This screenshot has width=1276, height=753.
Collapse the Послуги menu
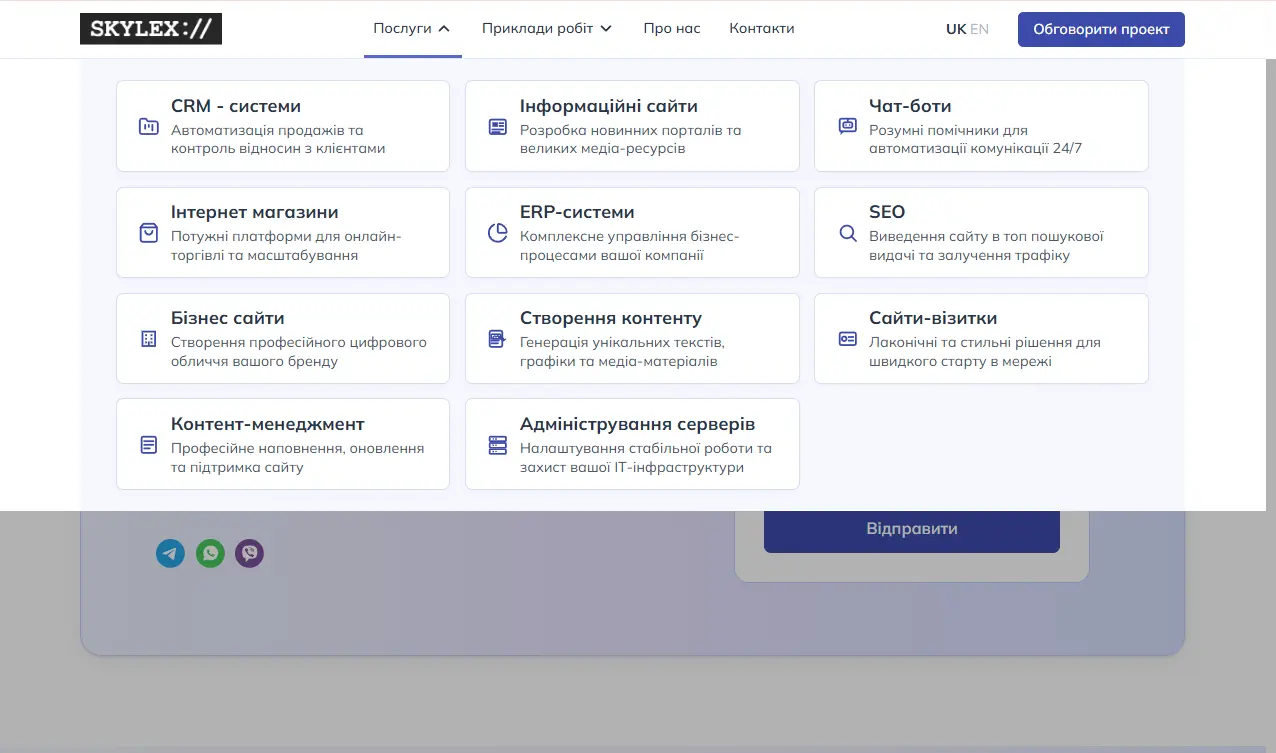coord(412,28)
